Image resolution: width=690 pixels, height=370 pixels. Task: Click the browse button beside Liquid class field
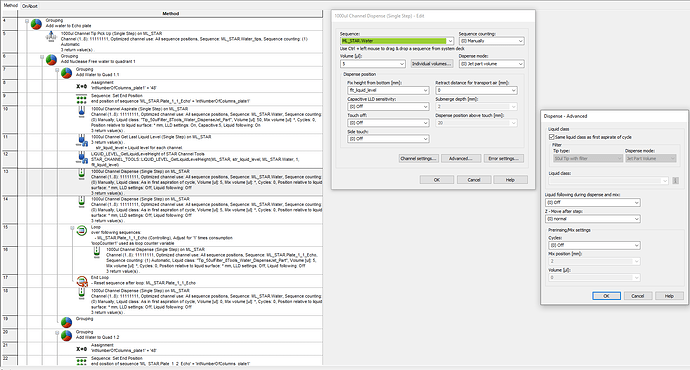(x=675, y=181)
